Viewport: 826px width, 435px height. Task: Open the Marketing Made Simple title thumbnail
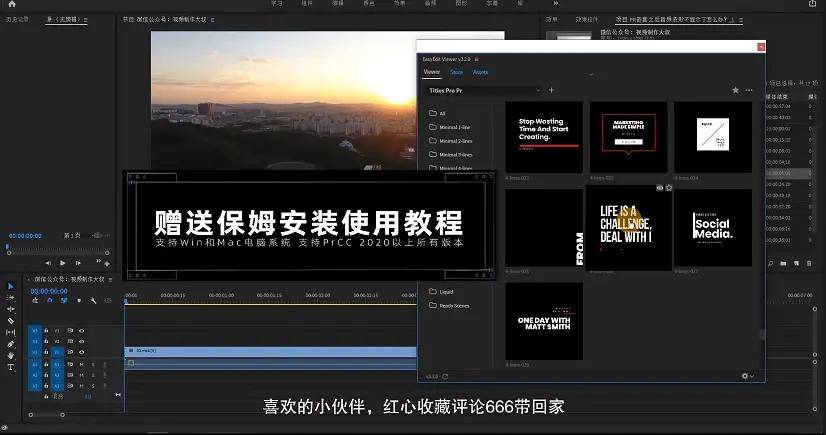[628, 137]
